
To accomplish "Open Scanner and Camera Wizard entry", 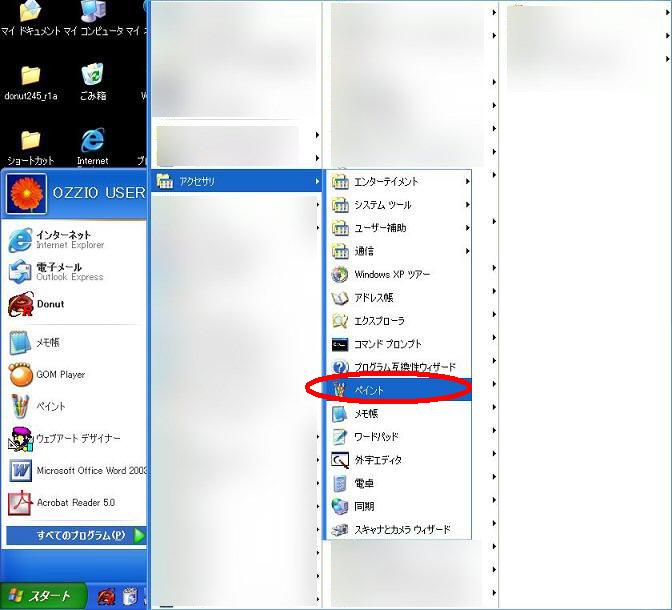I will click(400, 529).
